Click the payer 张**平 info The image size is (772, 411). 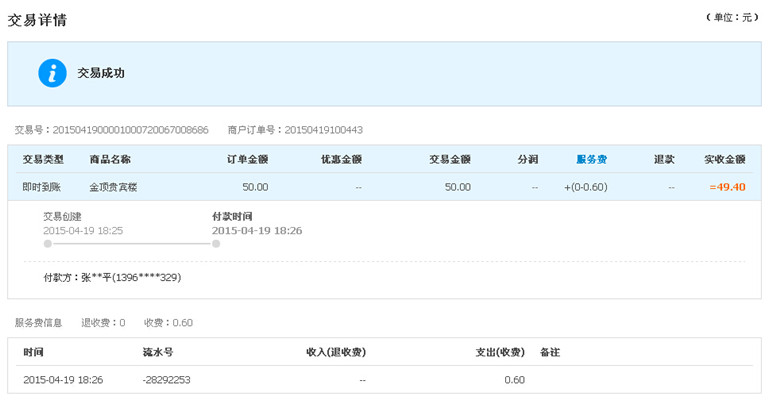click(112, 278)
